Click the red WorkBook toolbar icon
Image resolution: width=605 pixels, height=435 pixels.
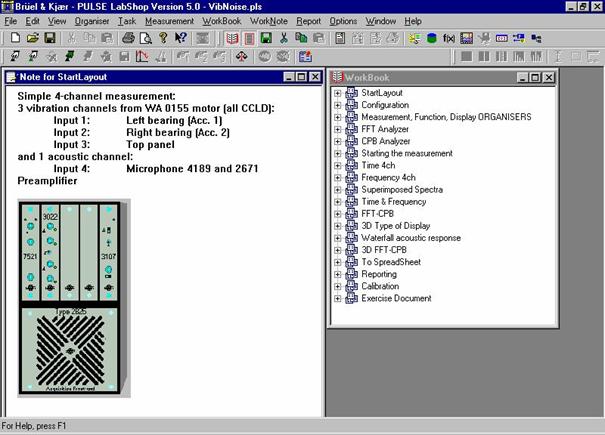coord(231,38)
